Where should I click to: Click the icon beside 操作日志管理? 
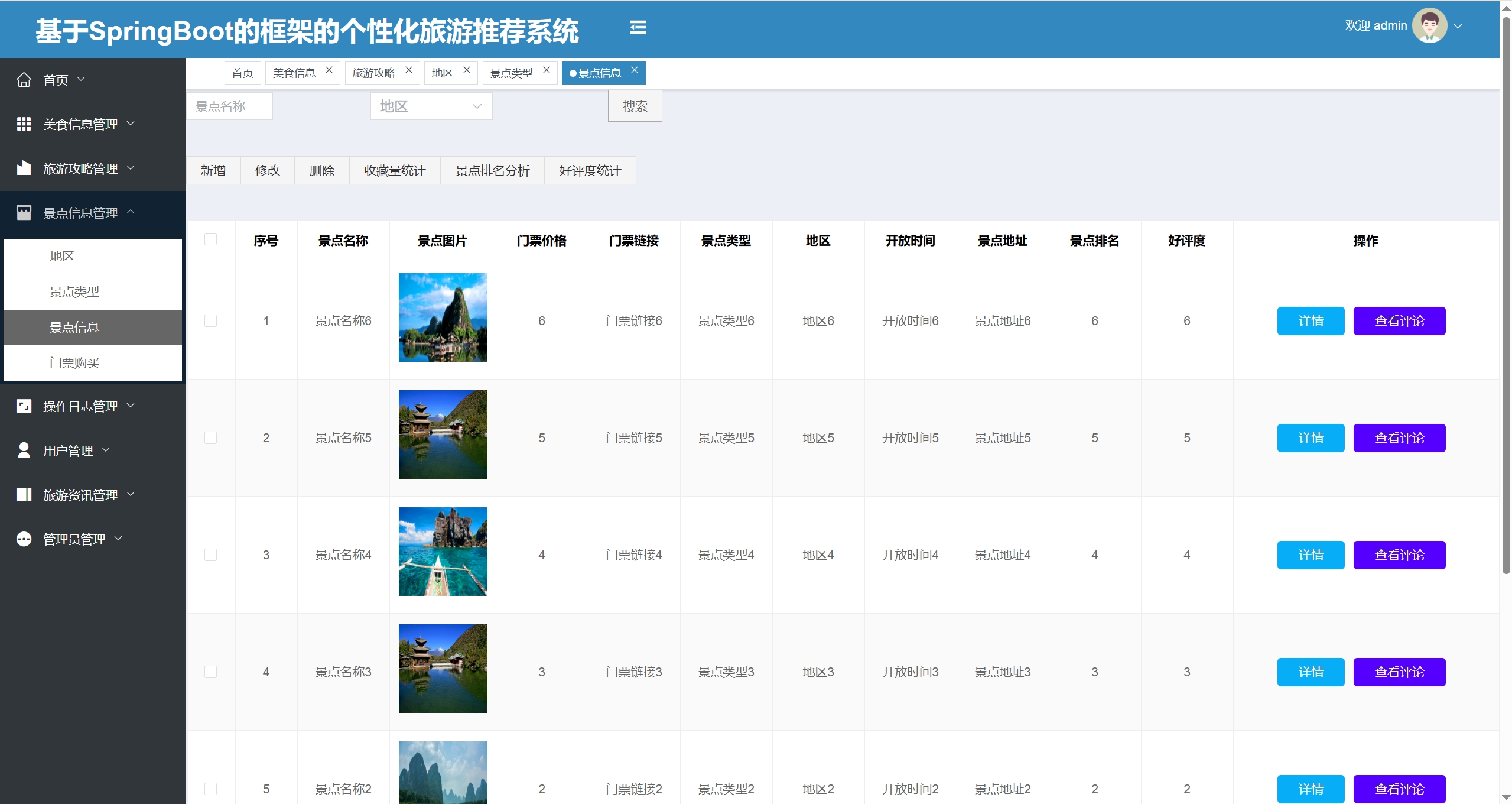tap(24, 406)
